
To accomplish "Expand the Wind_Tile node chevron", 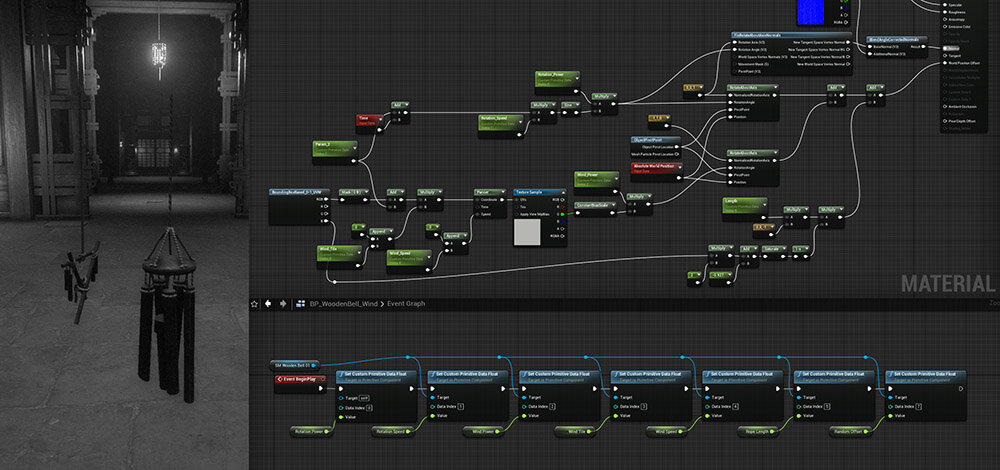I will 359,253.
